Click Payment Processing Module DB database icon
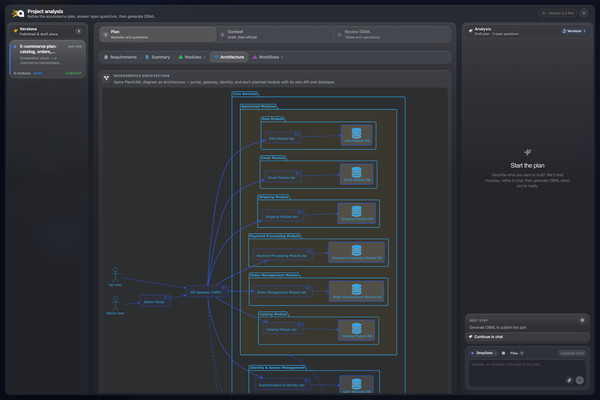 tap(357, 252)
